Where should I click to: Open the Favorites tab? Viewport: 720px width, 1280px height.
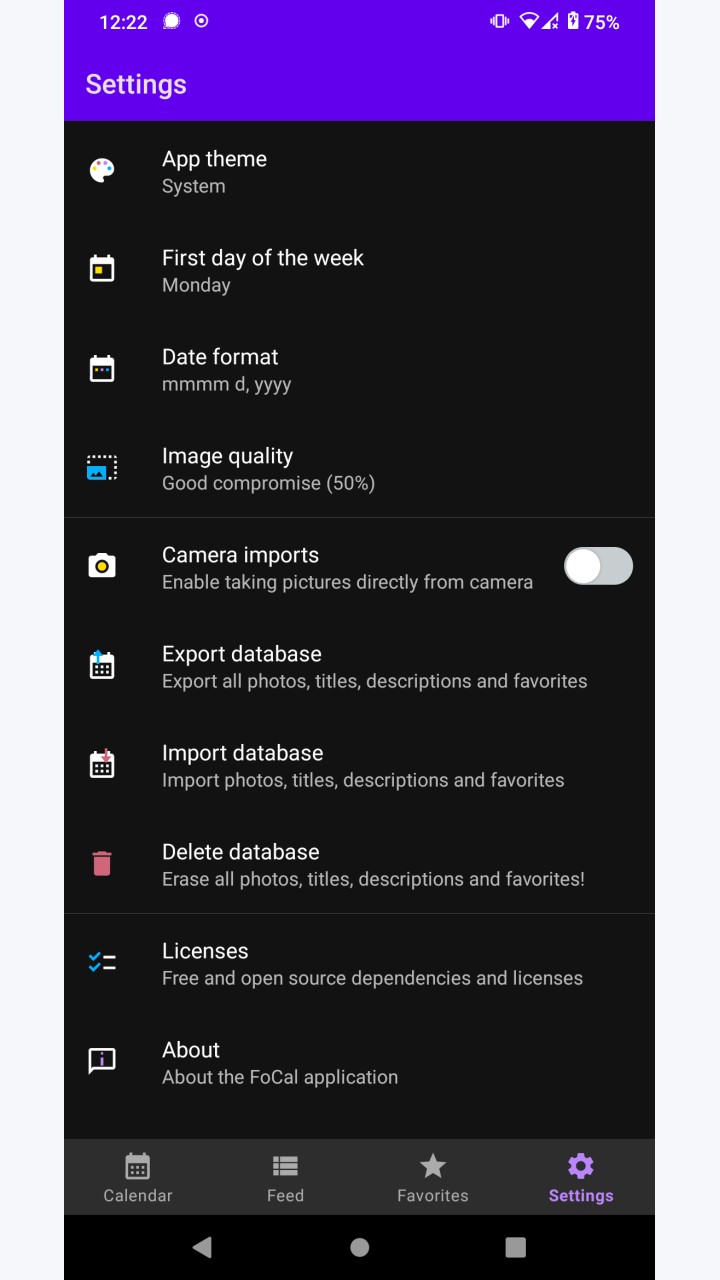(x=433, y=1177)
